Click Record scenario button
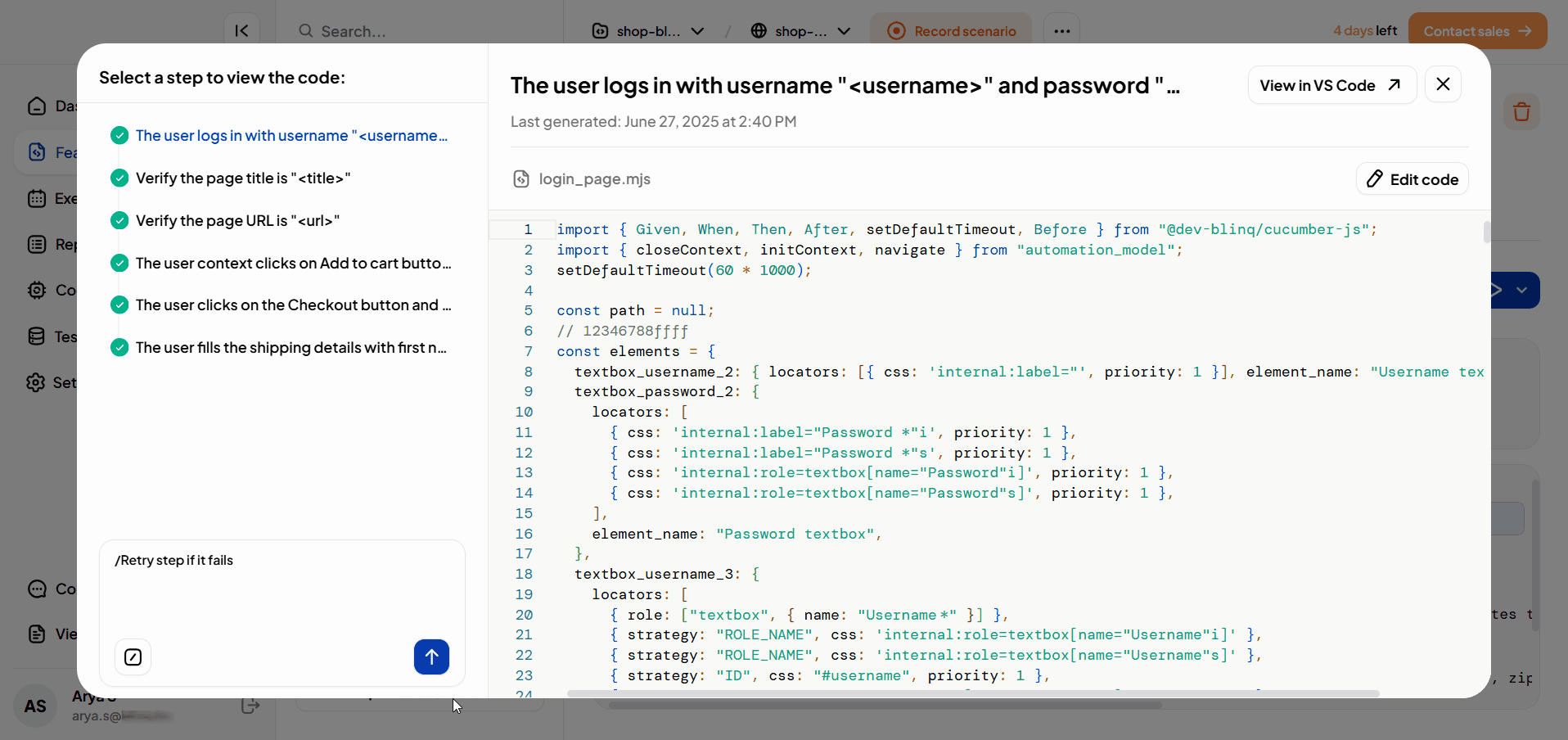The width and height of the screenshot is (1568, 740). [951, 31]
